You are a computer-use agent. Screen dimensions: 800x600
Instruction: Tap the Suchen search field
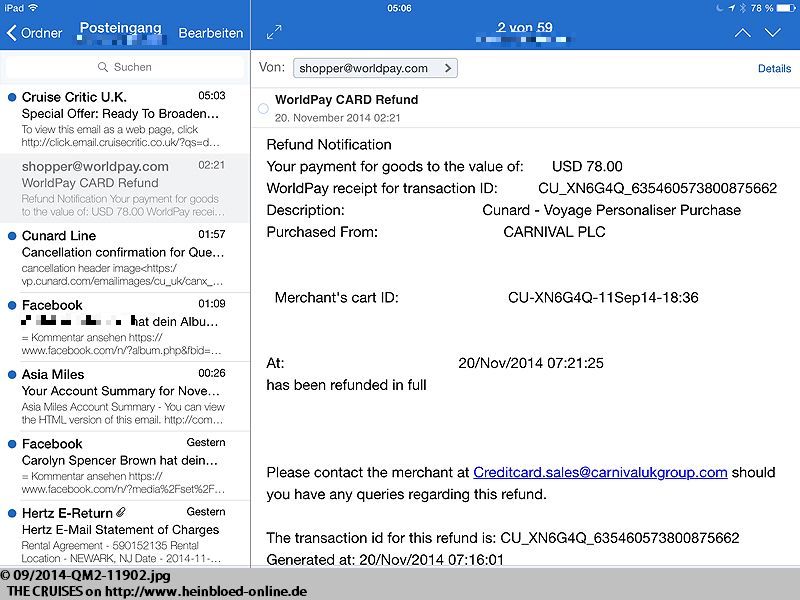(125, 67)
